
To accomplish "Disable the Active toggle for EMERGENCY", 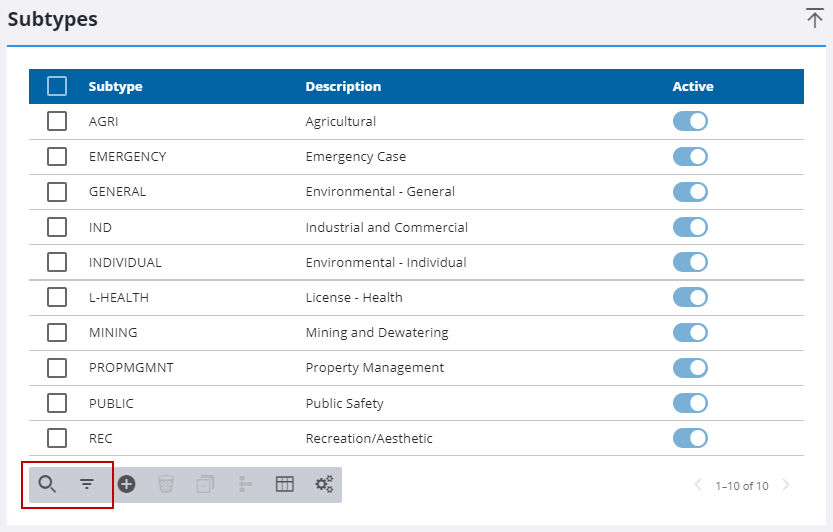I will pyautogui.click(x=690, y=157).
